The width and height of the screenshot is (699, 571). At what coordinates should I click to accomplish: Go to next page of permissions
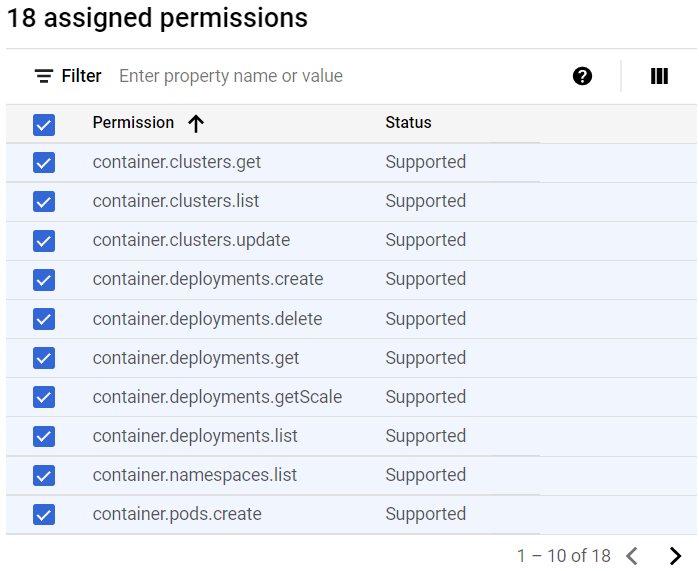675,556
